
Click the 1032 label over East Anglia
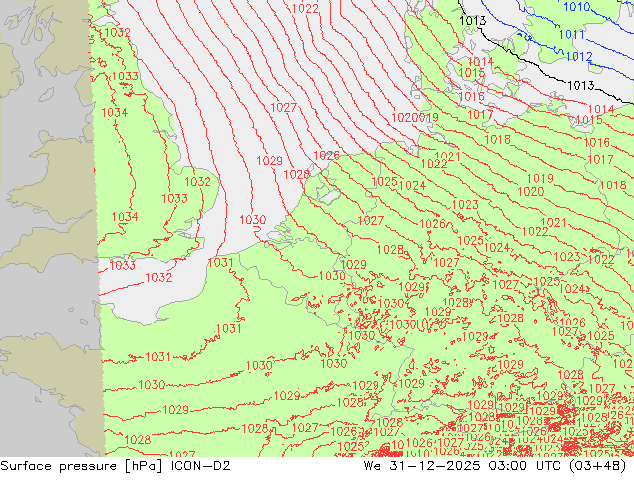click(197, 182)
